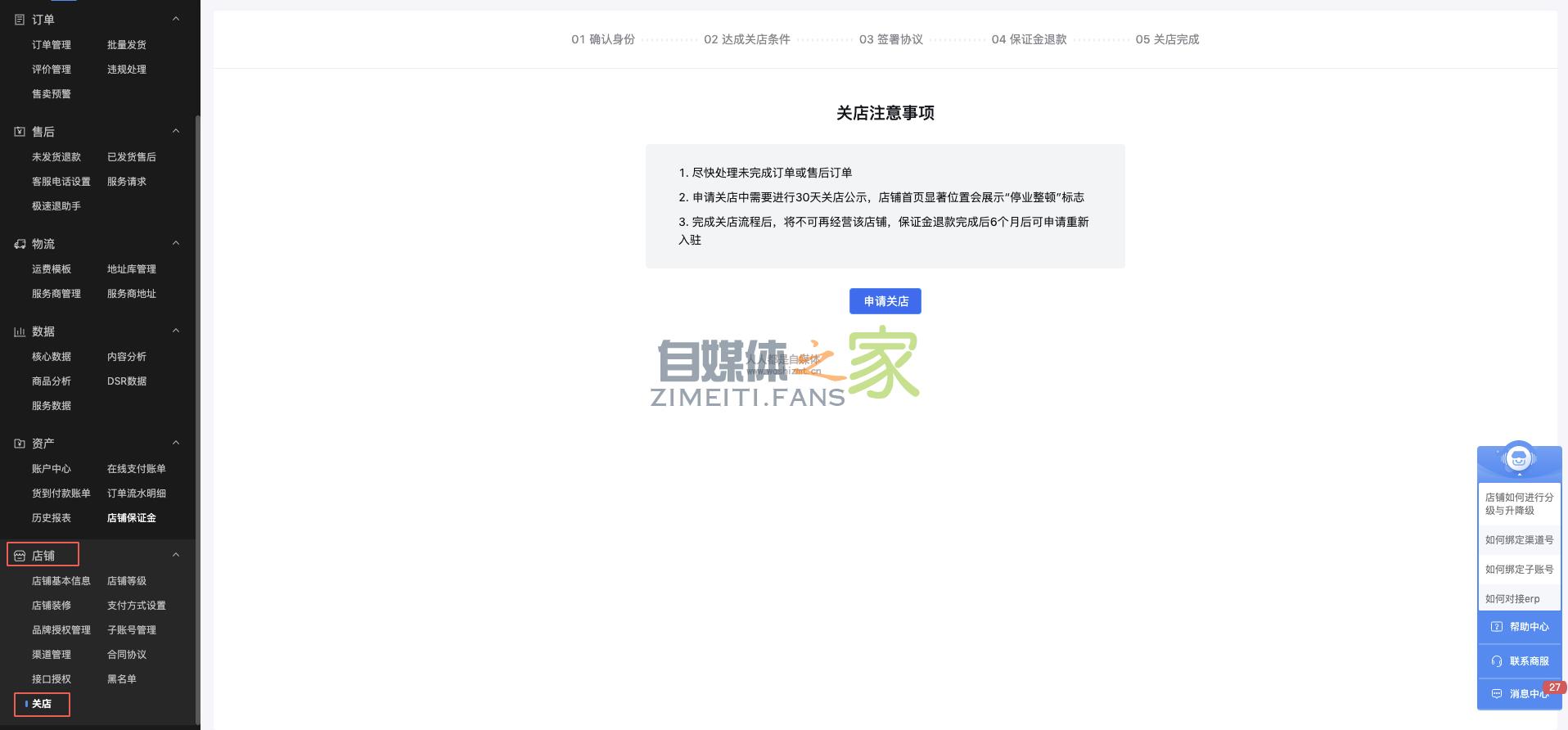Click the sidebar vertical scrollbar
Screen dimensions: 1568x730
[x=197, y=409]
